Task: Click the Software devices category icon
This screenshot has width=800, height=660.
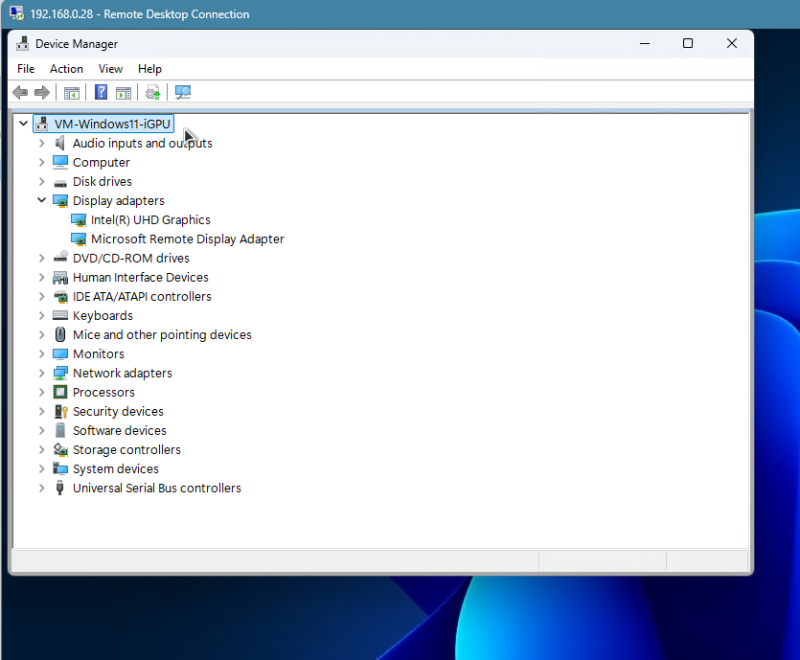Action: (x=60, y=430)
